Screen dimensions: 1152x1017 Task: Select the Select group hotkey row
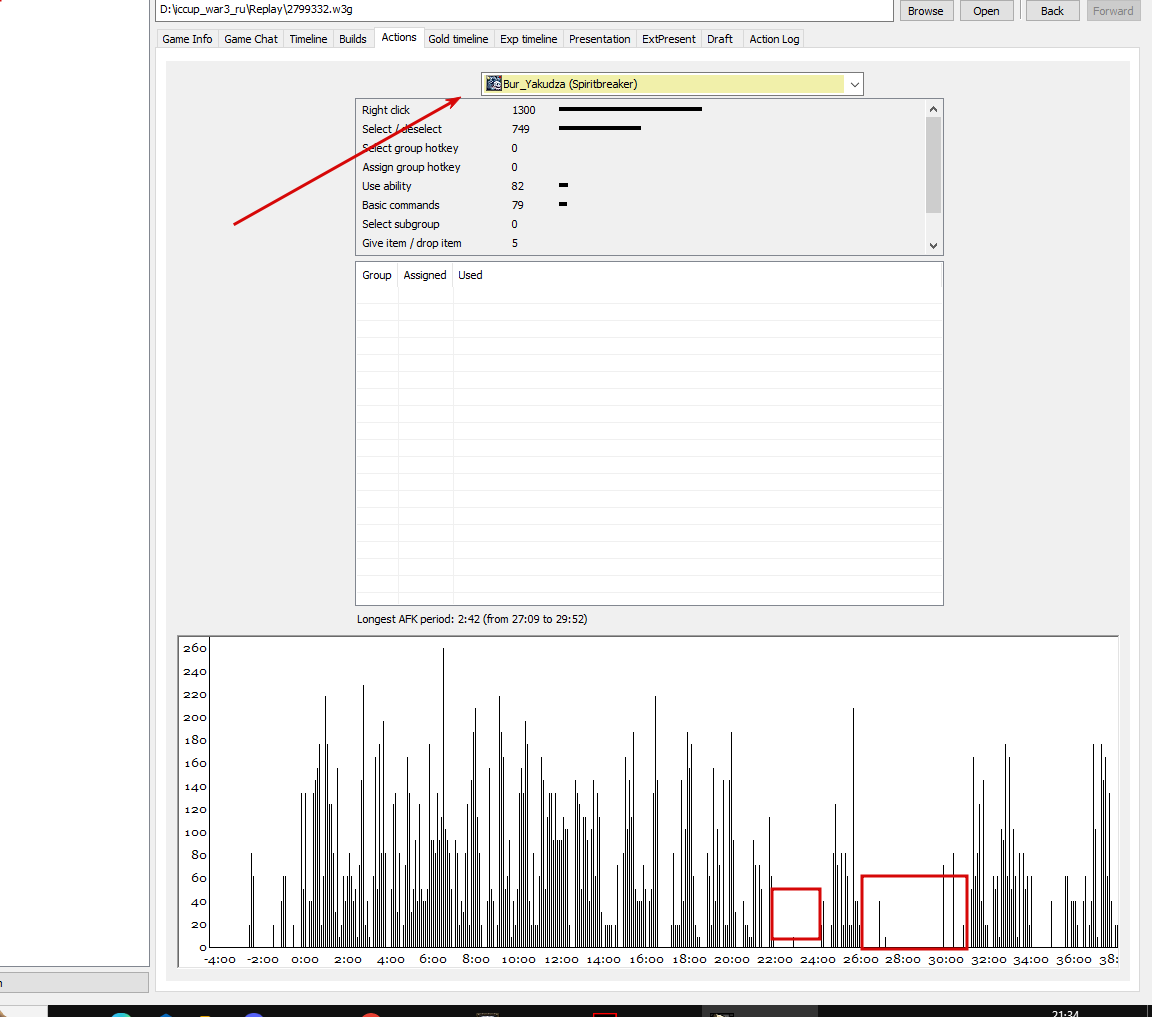pyautogui.click(x=639, y=148)
